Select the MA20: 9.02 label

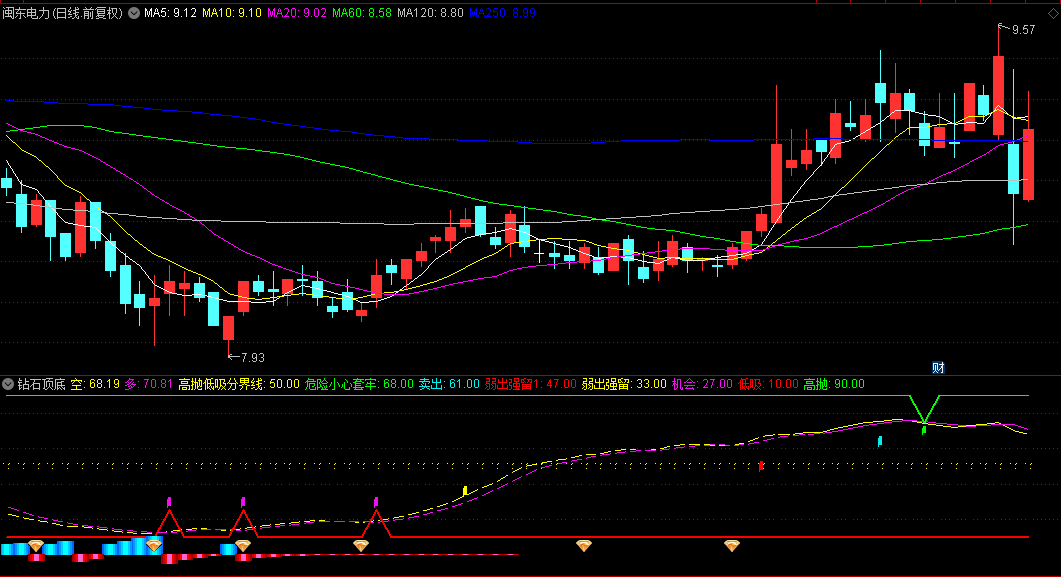296,13
